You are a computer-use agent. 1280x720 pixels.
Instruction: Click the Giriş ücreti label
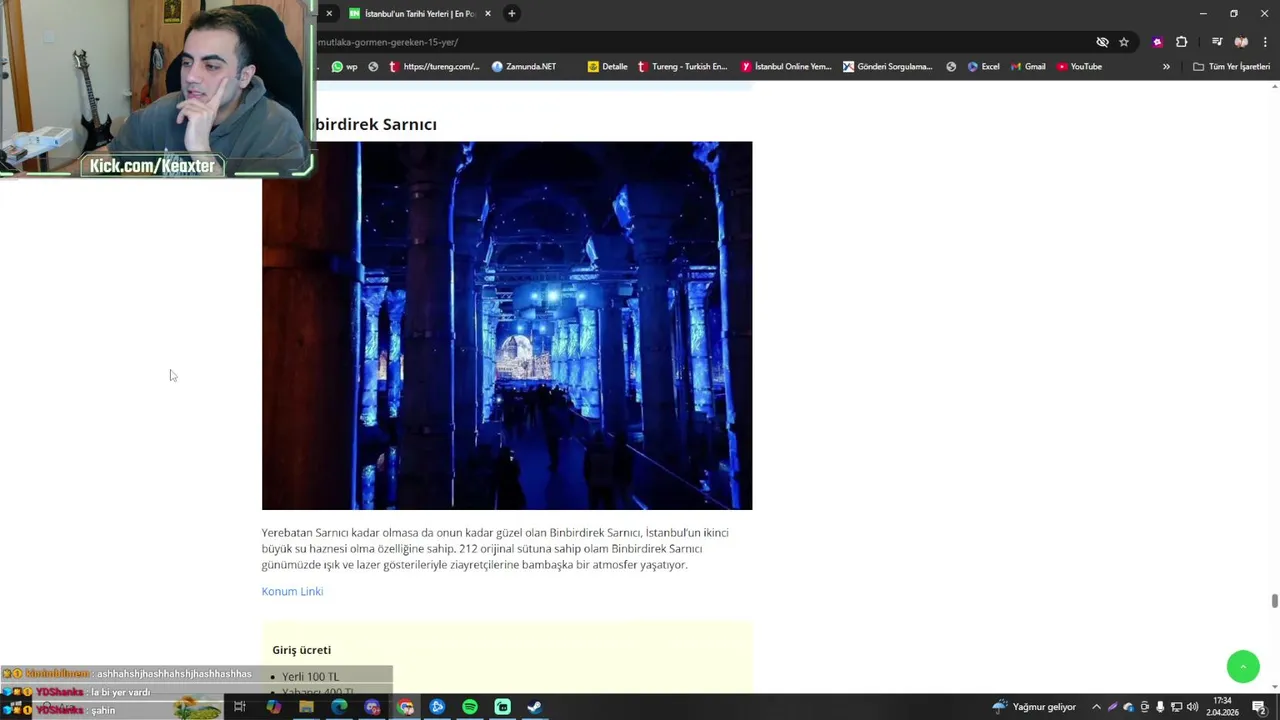tap(301, 650)
